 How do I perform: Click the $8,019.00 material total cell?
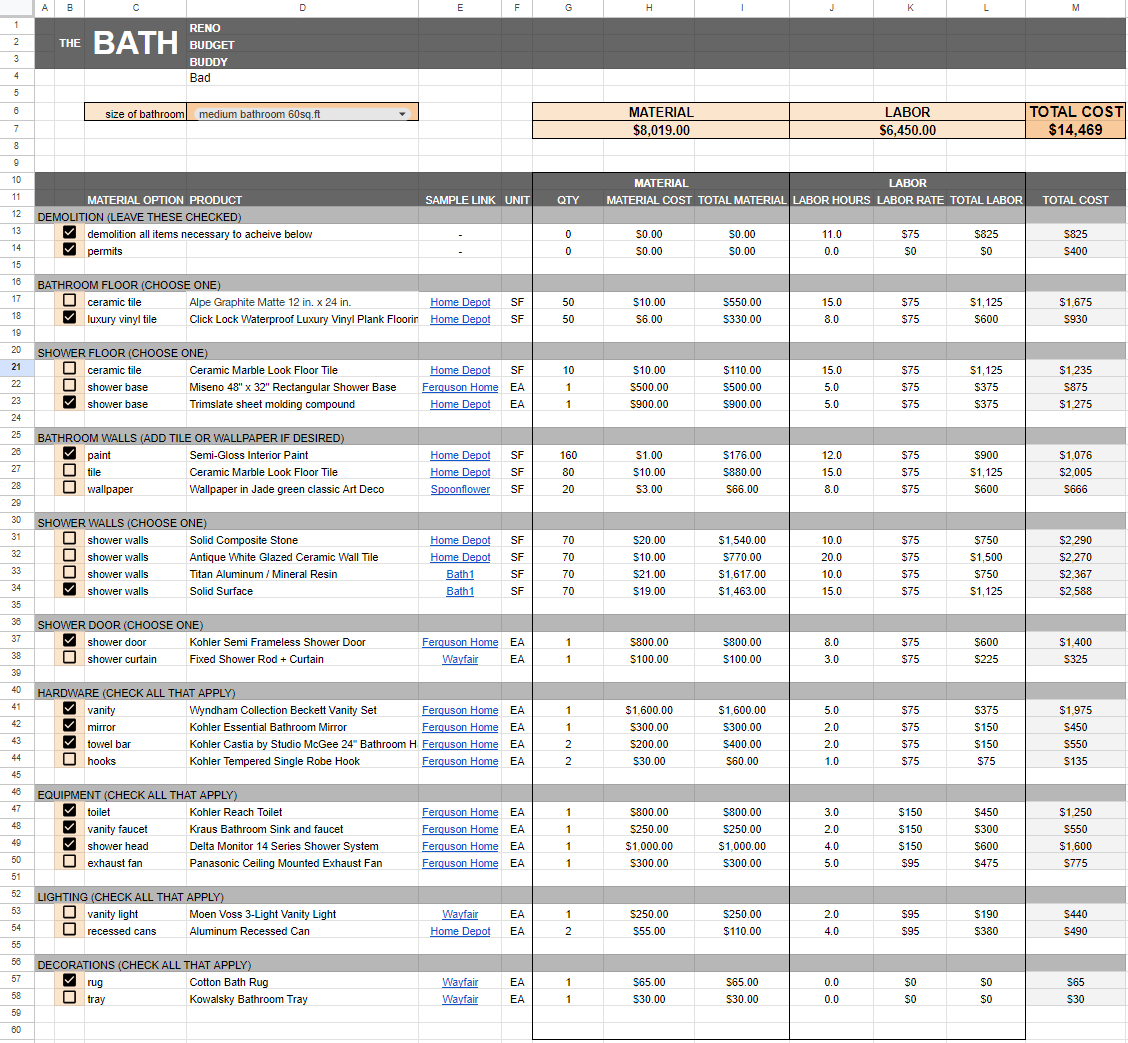[x=661, y=130]
